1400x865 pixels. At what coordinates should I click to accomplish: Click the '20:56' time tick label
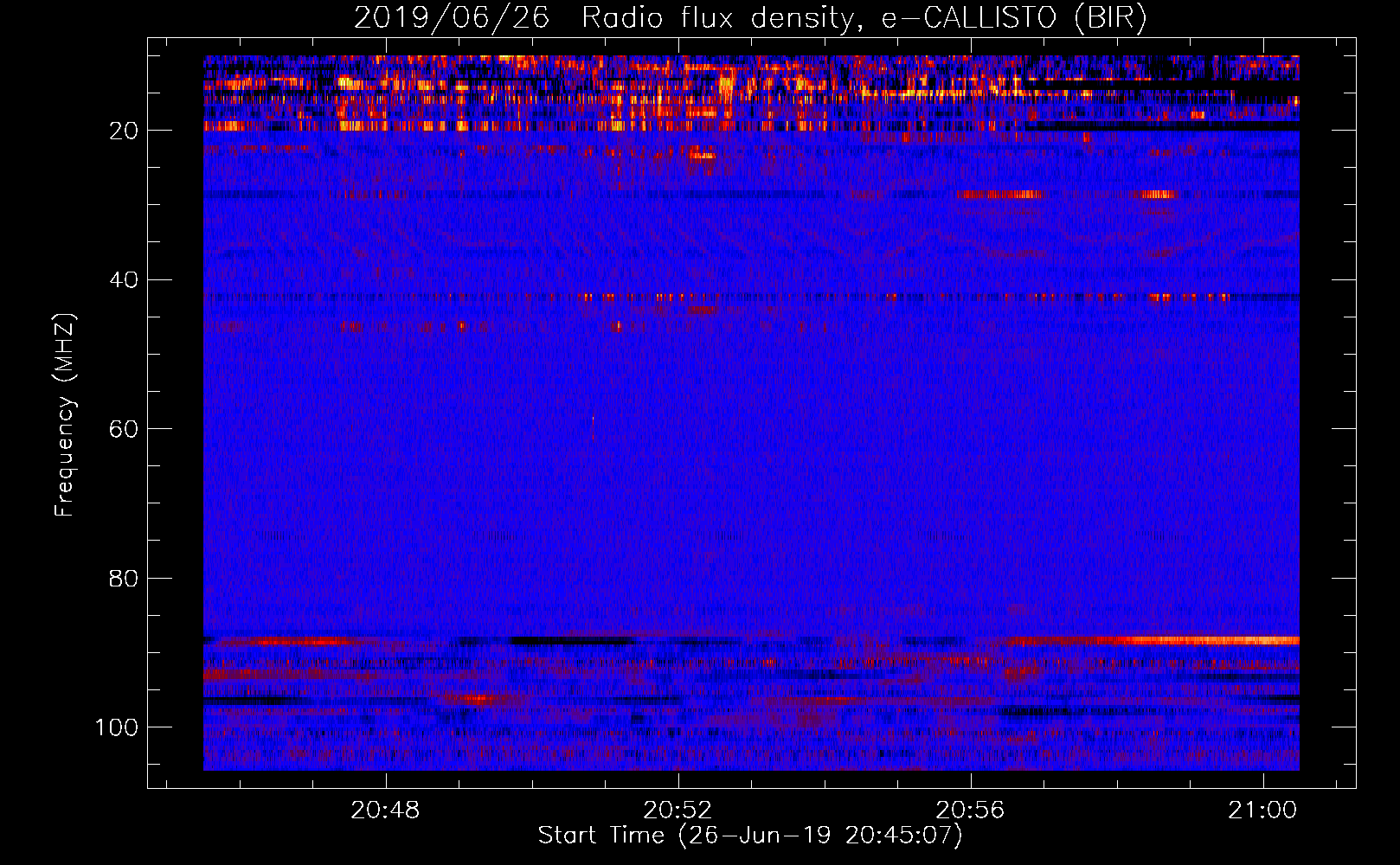[970, 811]
